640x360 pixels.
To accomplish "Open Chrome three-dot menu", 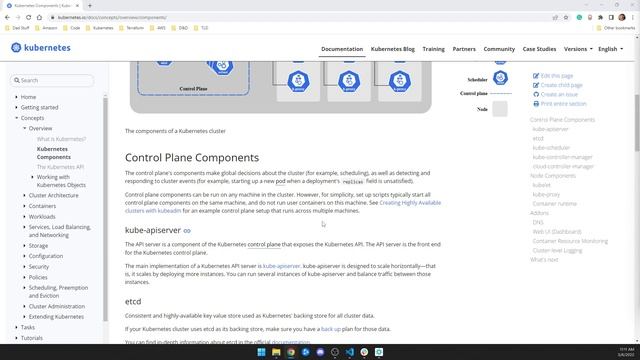I will point(633,18).
